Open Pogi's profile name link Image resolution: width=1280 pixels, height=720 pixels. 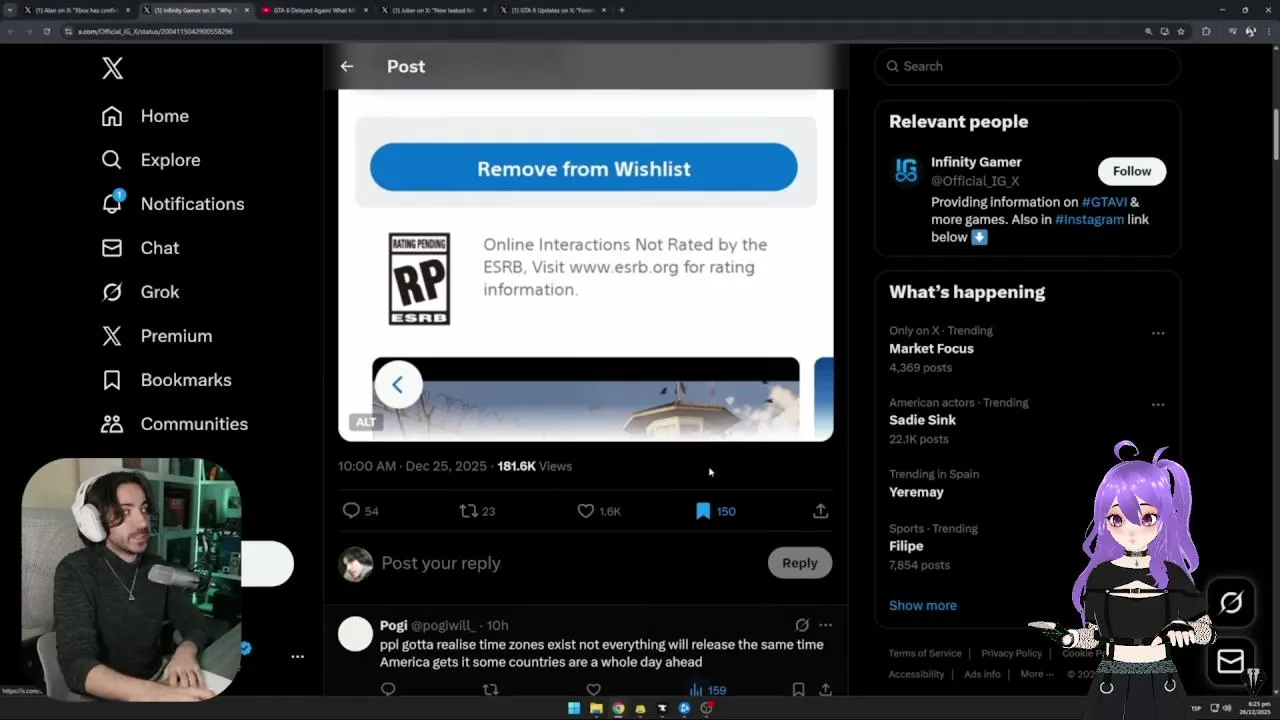click(394, 625)
